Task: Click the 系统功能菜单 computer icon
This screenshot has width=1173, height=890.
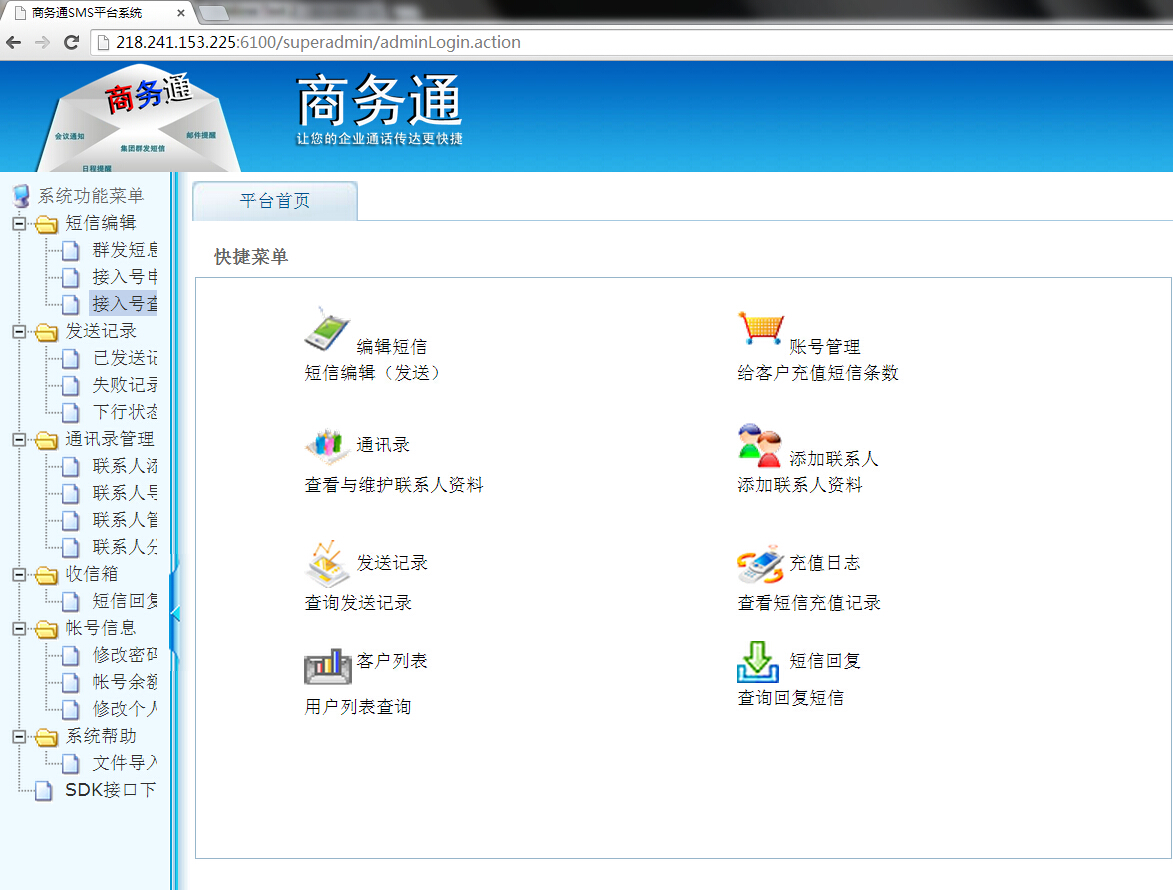Action: tap(22, 196)
